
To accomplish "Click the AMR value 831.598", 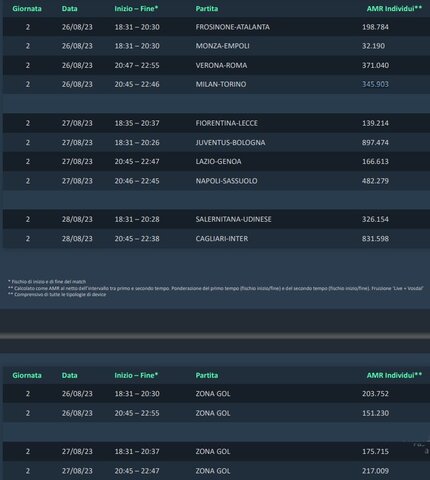I will 375,239.
